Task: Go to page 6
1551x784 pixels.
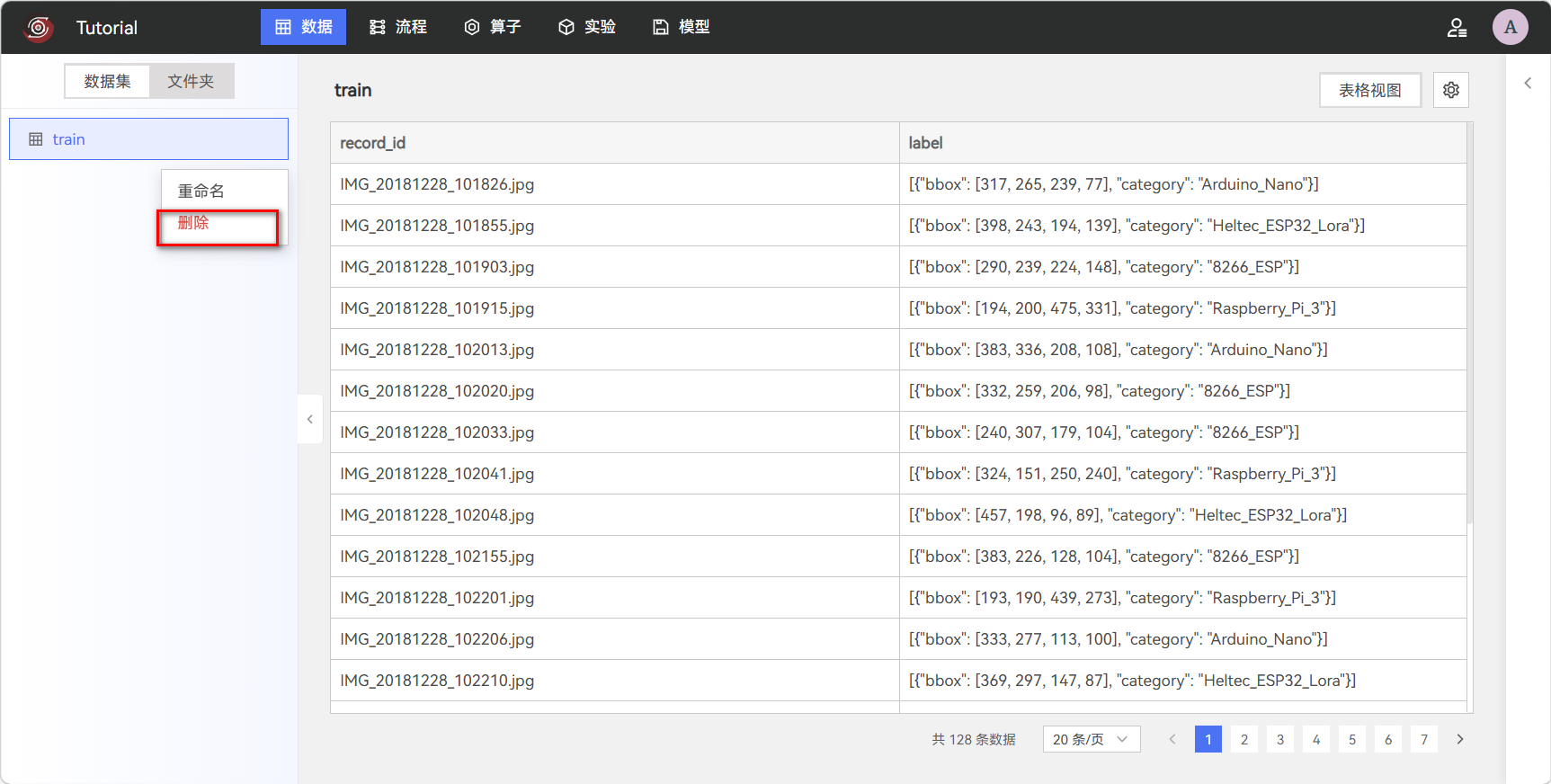Action: 1388,739
